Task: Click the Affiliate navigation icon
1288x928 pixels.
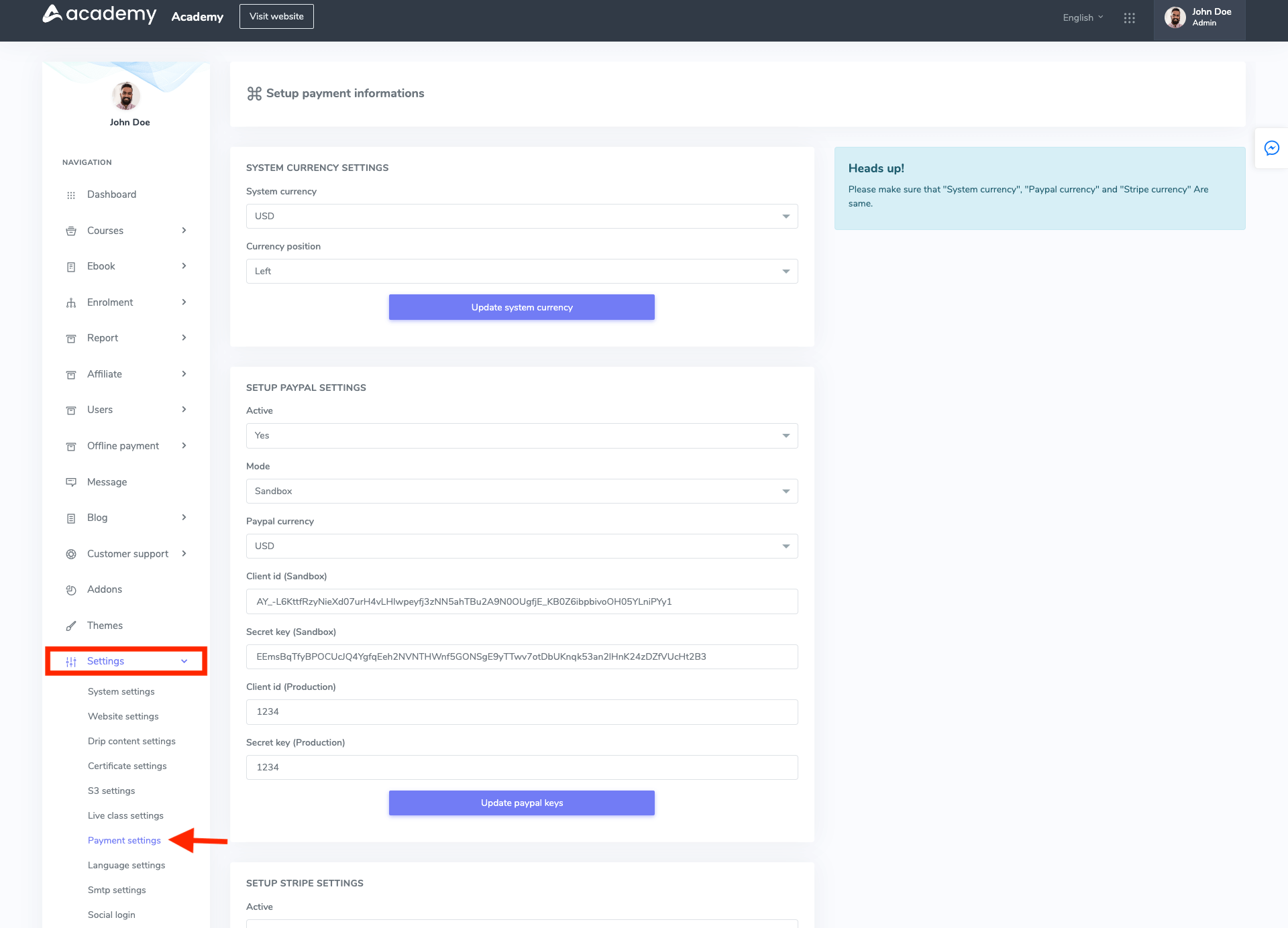Action: click(x=71, y=374)
